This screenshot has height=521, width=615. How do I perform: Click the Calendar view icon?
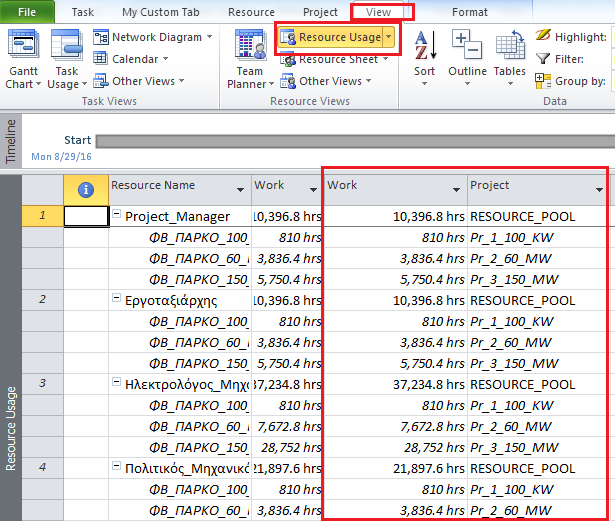click(100, 58)
